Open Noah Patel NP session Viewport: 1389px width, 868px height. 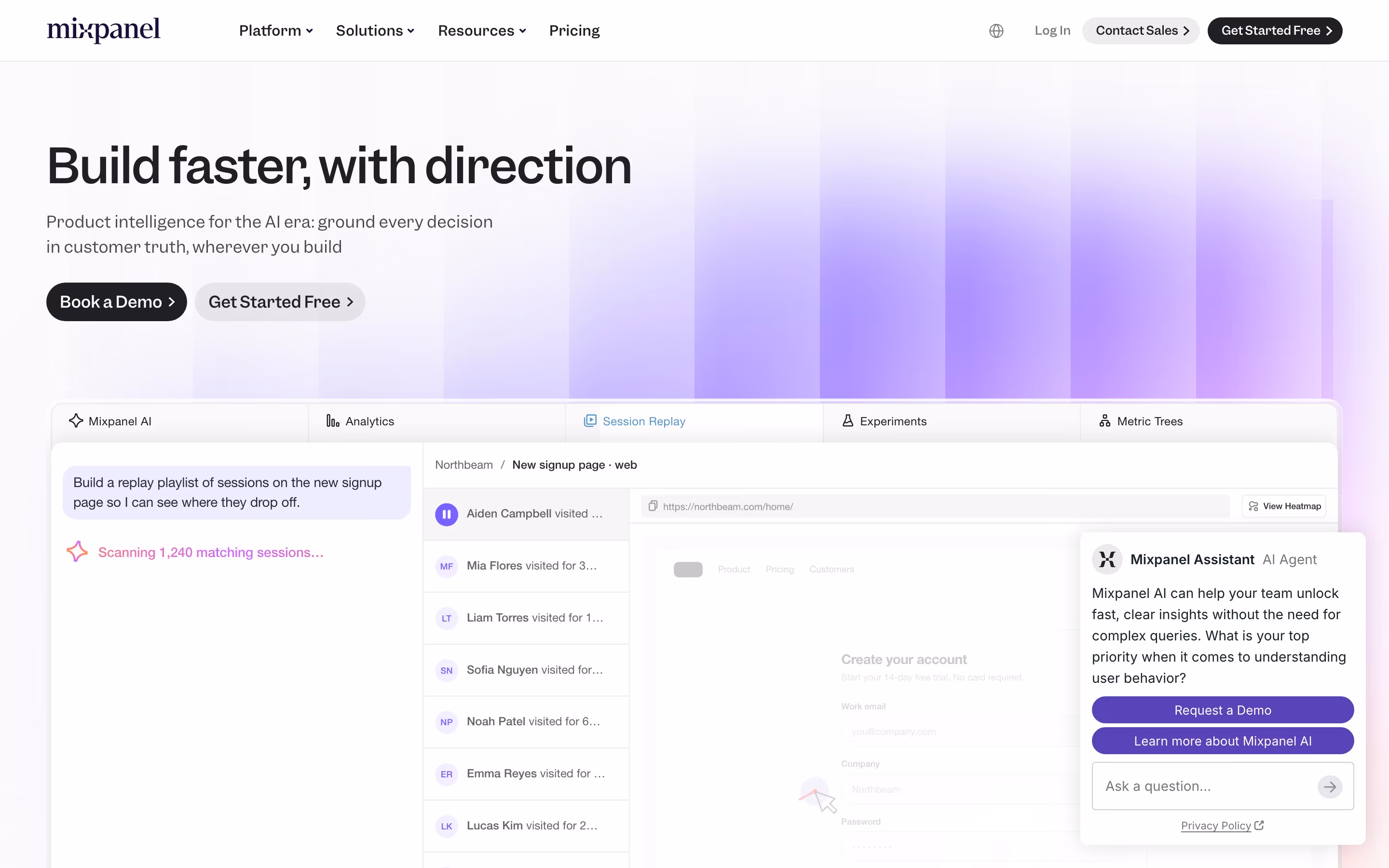click(x=526, y=722)
